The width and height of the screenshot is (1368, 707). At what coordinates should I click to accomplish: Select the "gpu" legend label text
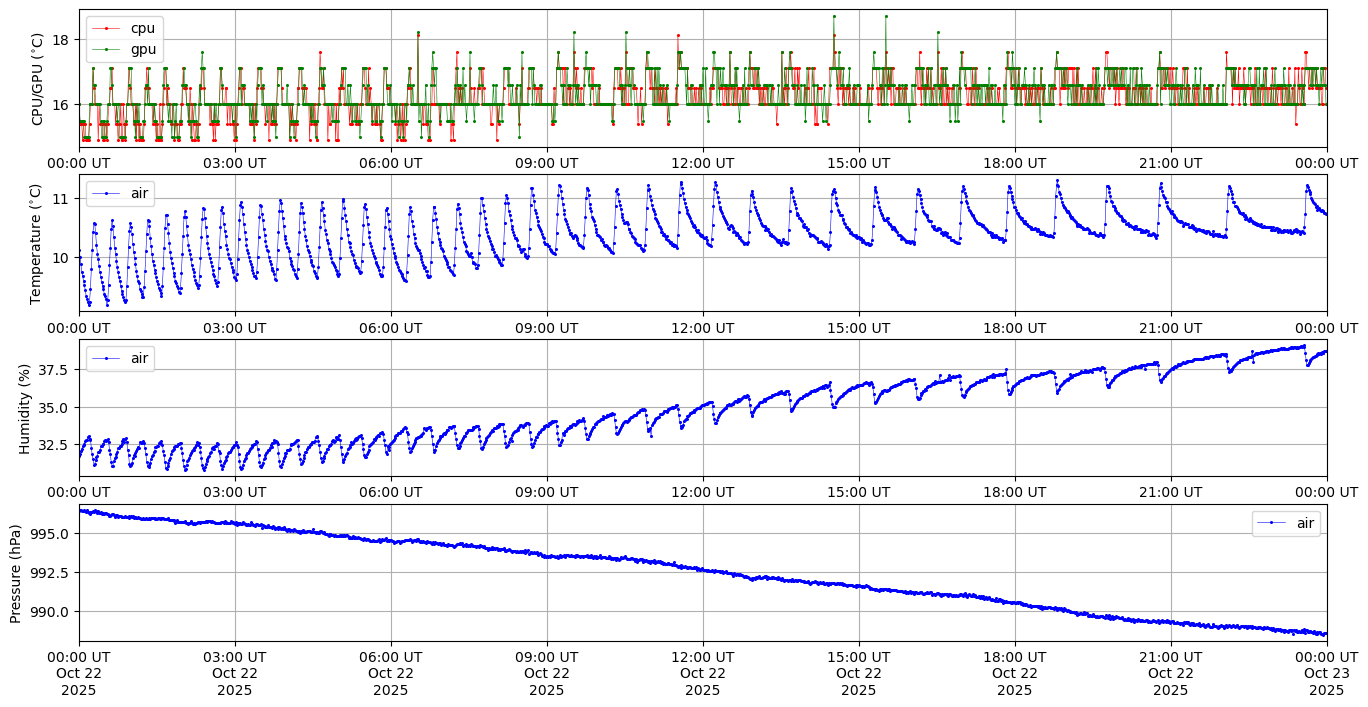coord(143,48)
